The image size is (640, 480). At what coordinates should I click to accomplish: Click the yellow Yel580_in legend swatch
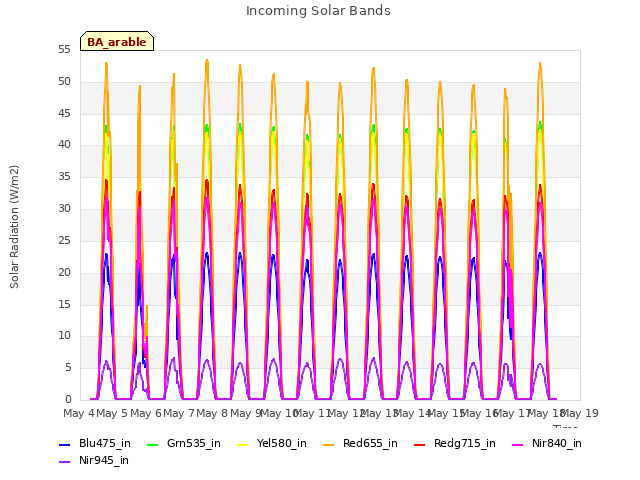242,444
